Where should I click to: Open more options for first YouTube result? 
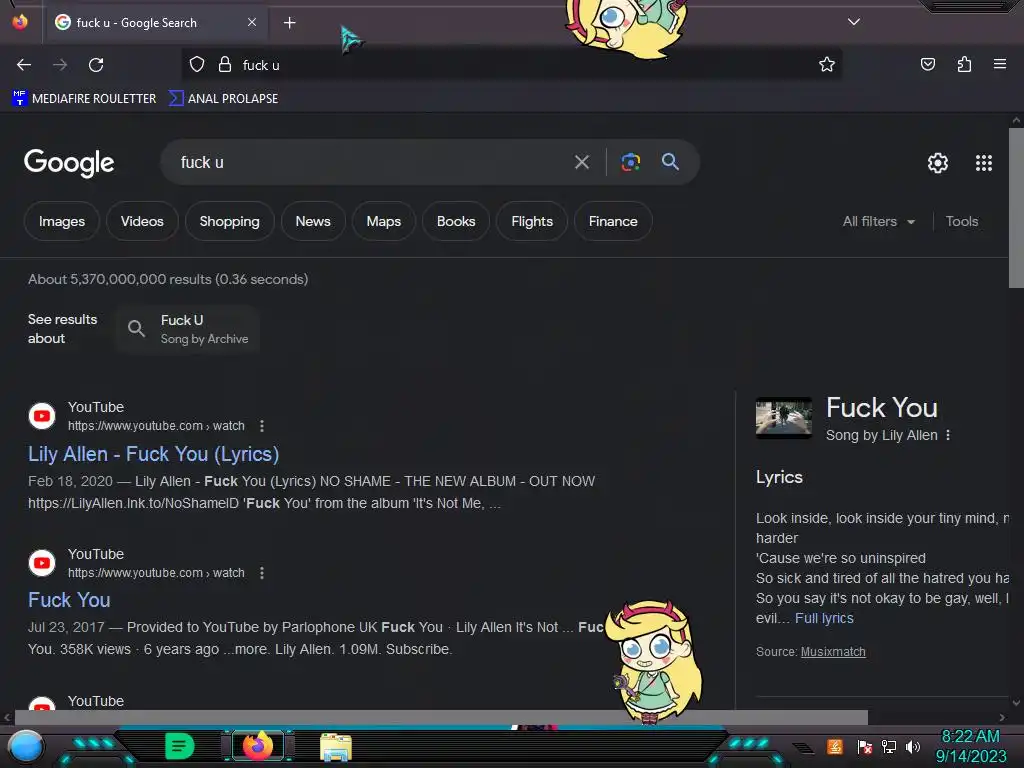(262, 426)
